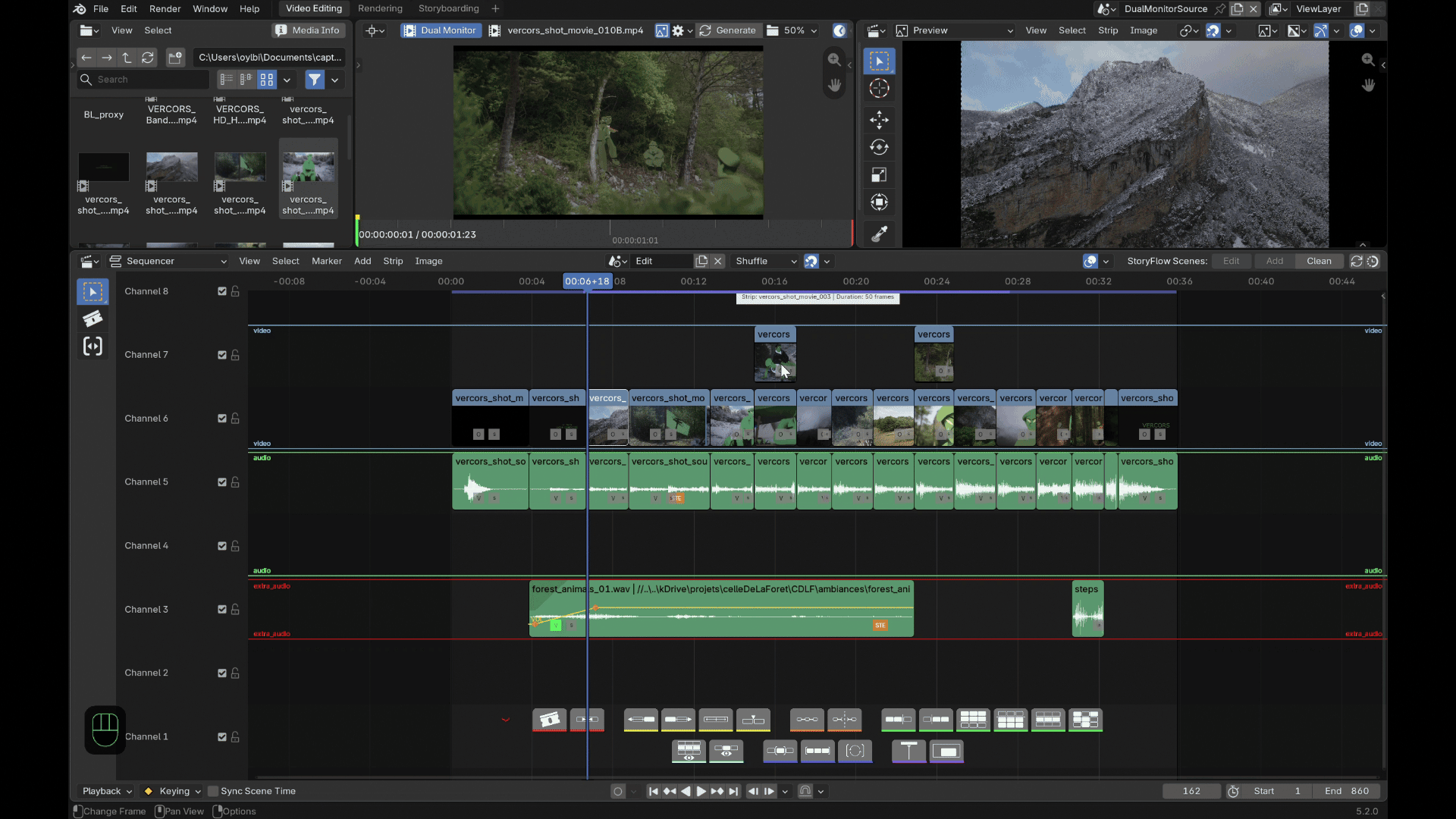Activate the Scale tool in preview
This screenshot has height=819, width=1456.
click(879, 175)
